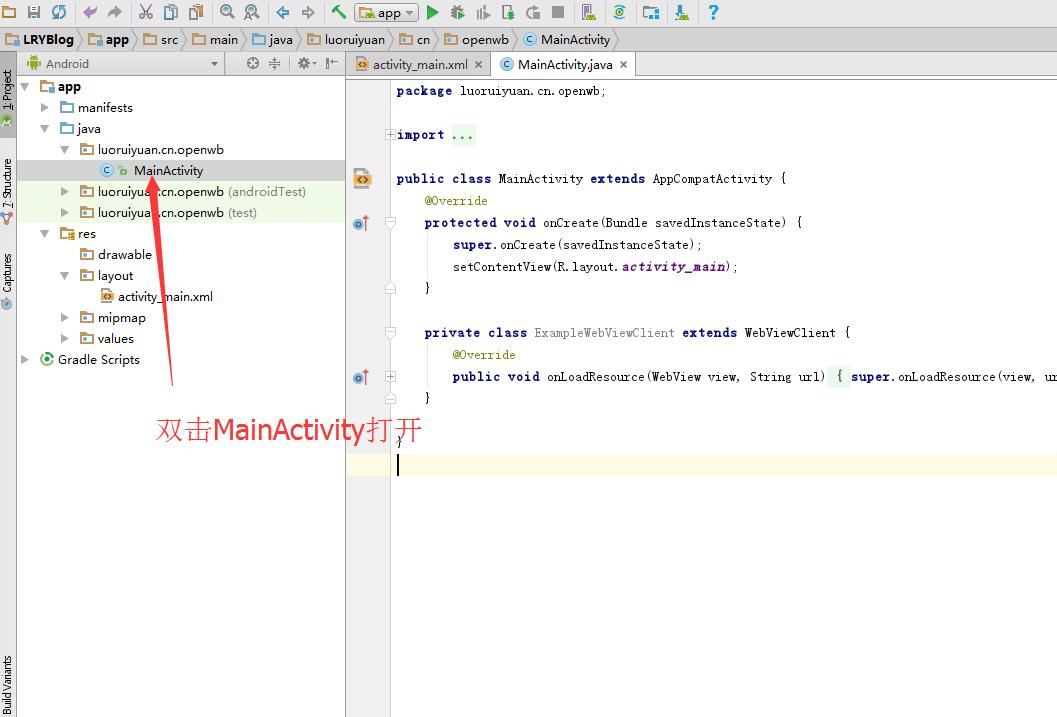This screenshot has width=1057, height=717.
Task: Expand the androidTest package
Action: coord(65,191)
